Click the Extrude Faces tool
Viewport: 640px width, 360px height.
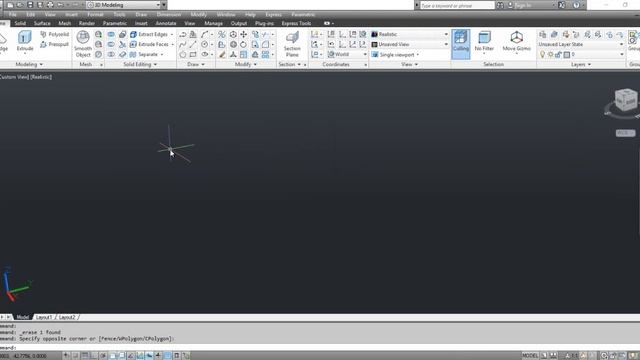click(149, 44)
